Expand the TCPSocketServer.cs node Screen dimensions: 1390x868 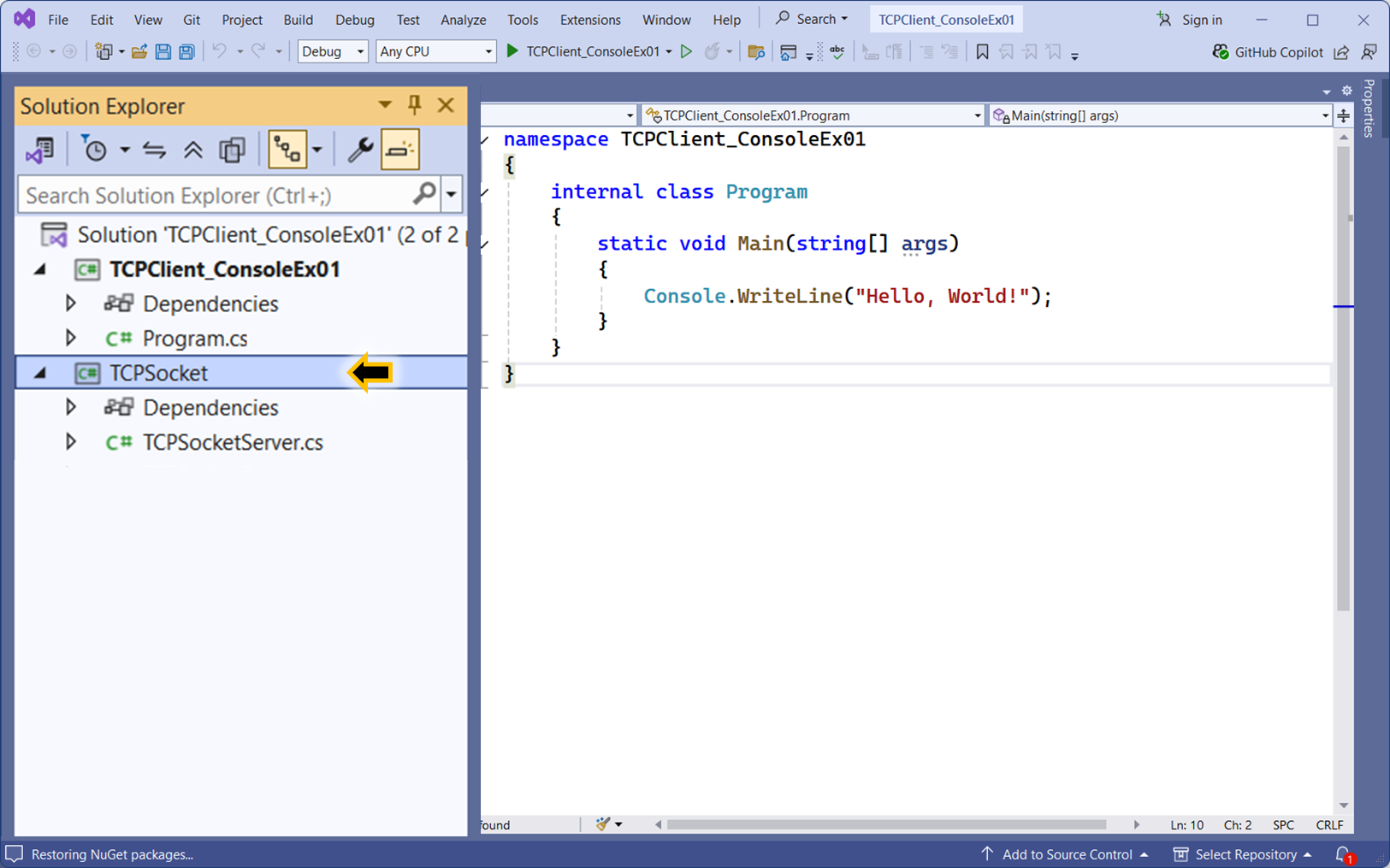tap(71, 442)
